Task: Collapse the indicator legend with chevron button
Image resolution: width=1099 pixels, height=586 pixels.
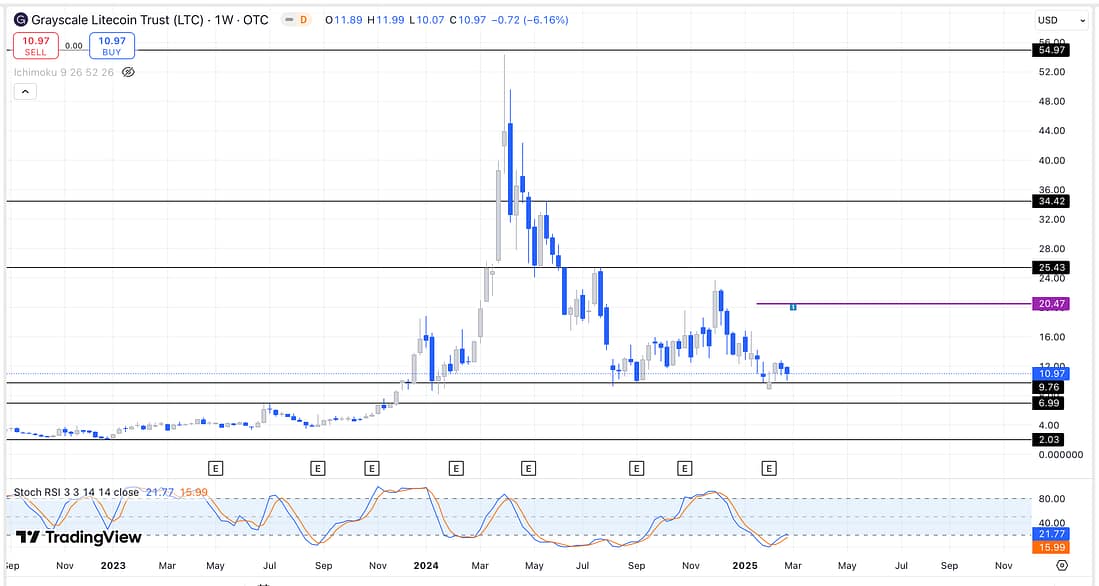Action: (25, 91)
